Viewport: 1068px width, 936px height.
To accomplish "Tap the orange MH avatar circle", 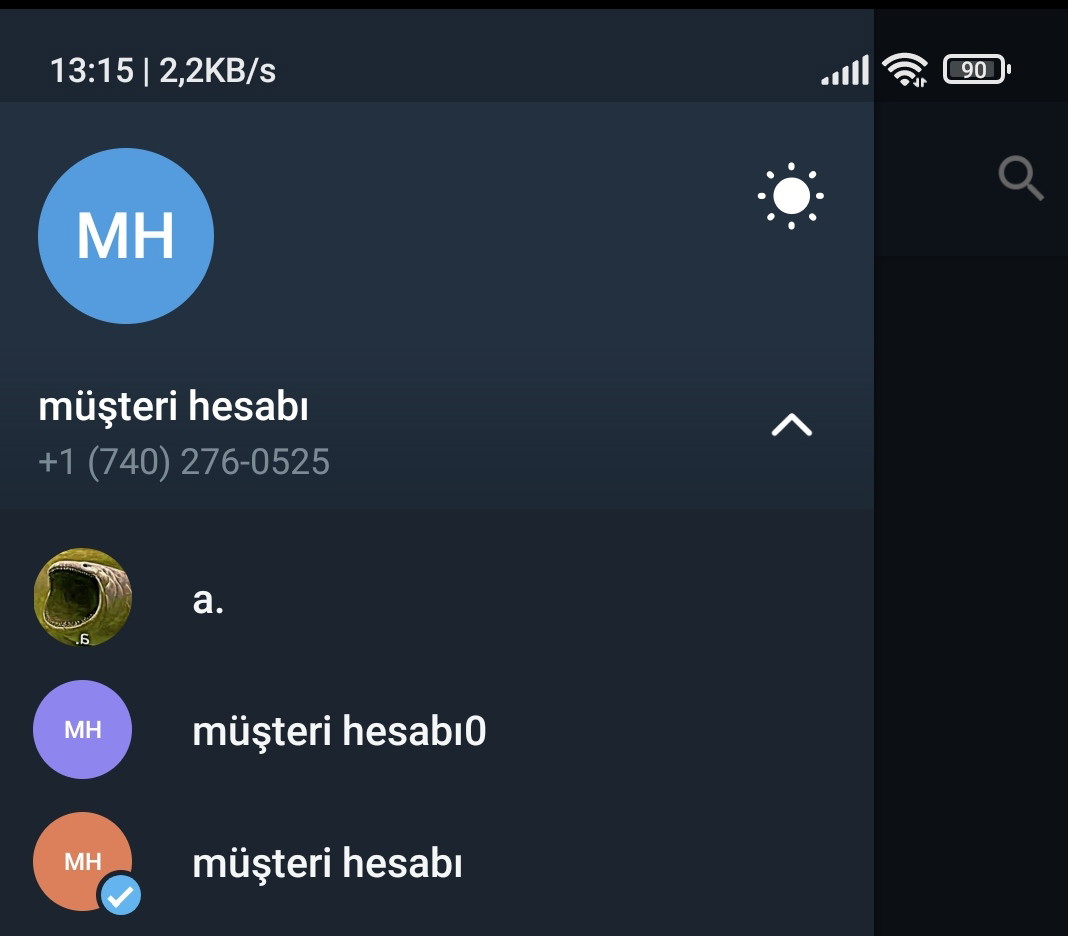I will coord(82,861).
